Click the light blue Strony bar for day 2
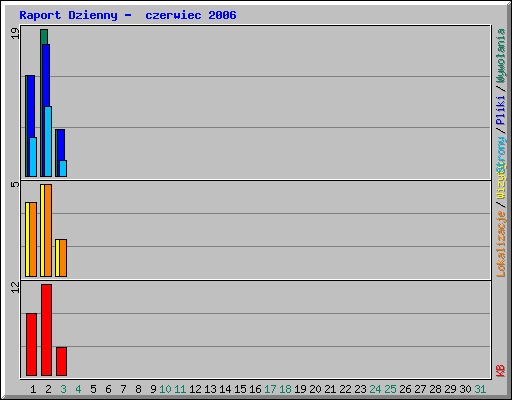 click(x=48, y=141)
